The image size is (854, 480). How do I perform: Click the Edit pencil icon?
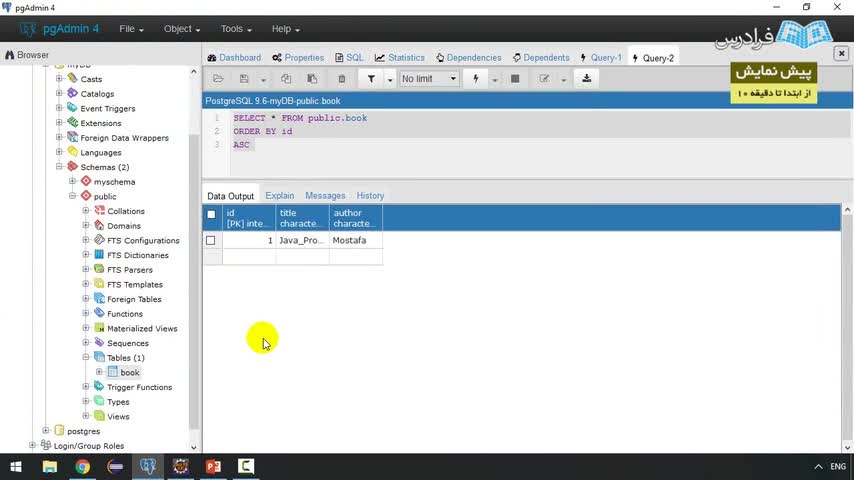544,79
